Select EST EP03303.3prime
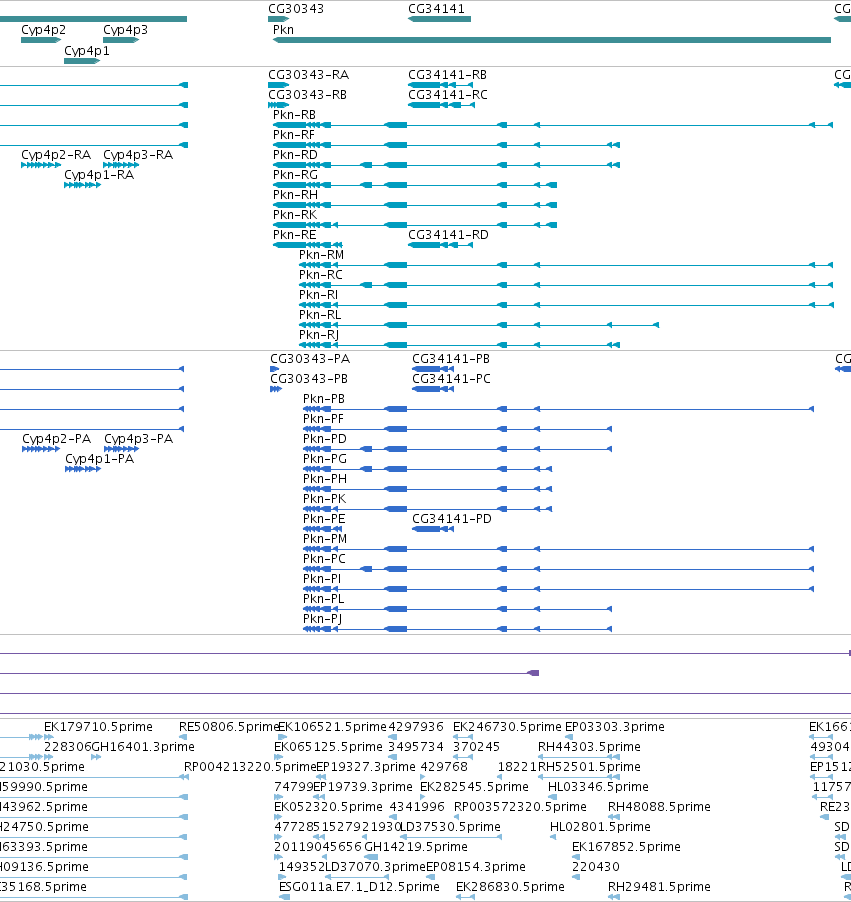 coord(615,727)
